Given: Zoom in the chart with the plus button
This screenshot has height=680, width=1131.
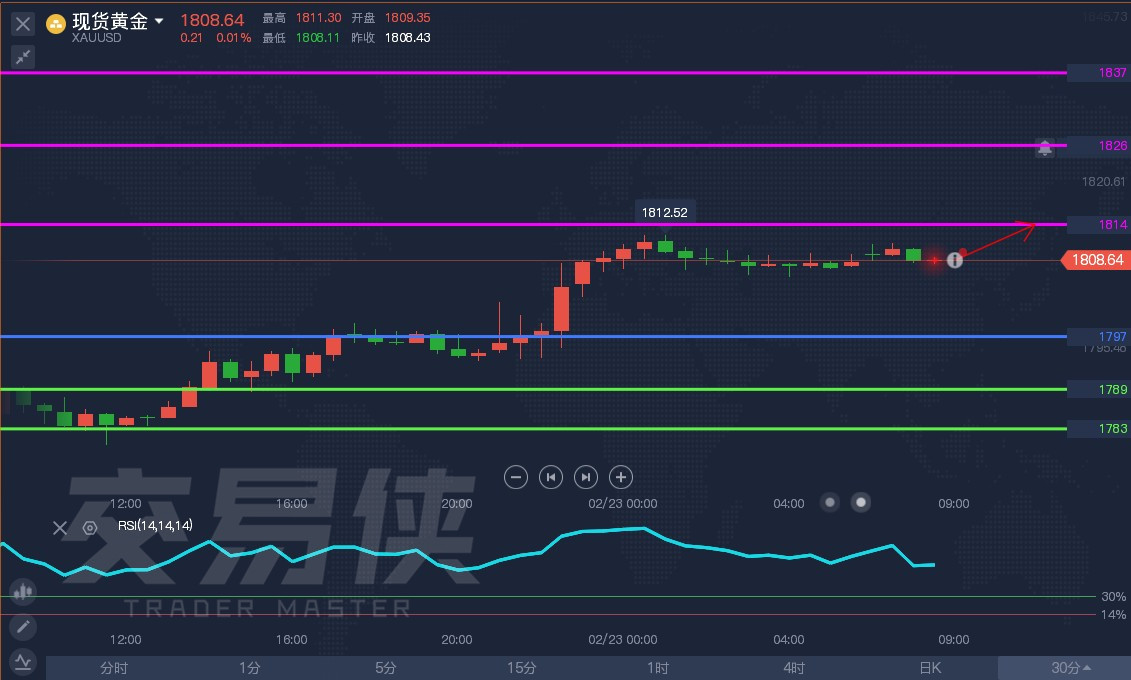Looking at the screenshot, I should click(621, 477).
